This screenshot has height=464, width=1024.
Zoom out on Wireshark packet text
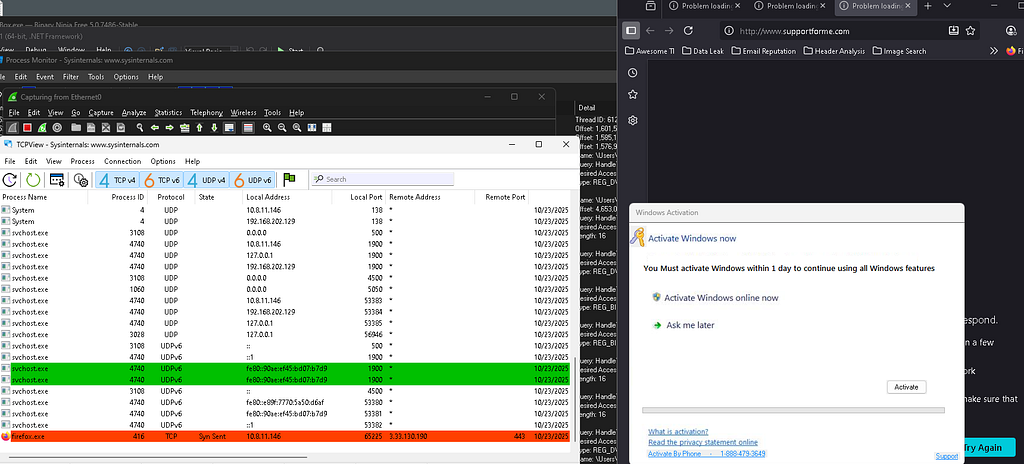click(282, 127)
